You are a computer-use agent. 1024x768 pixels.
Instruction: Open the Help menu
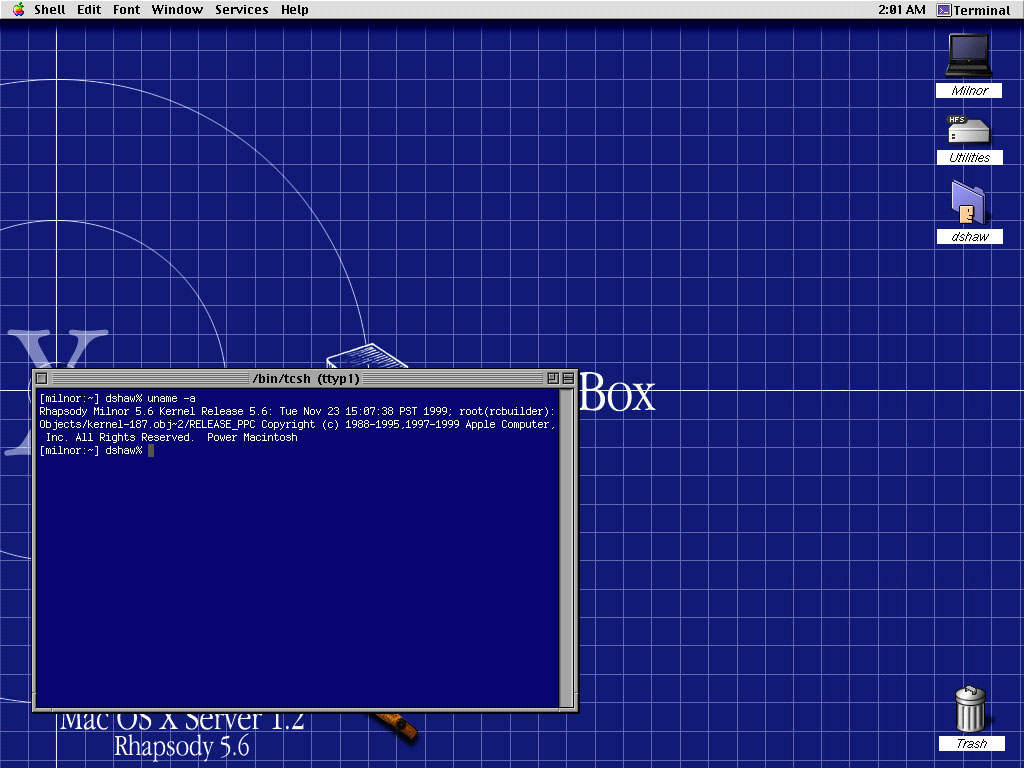pyautogui.click(x=295, y=10)
